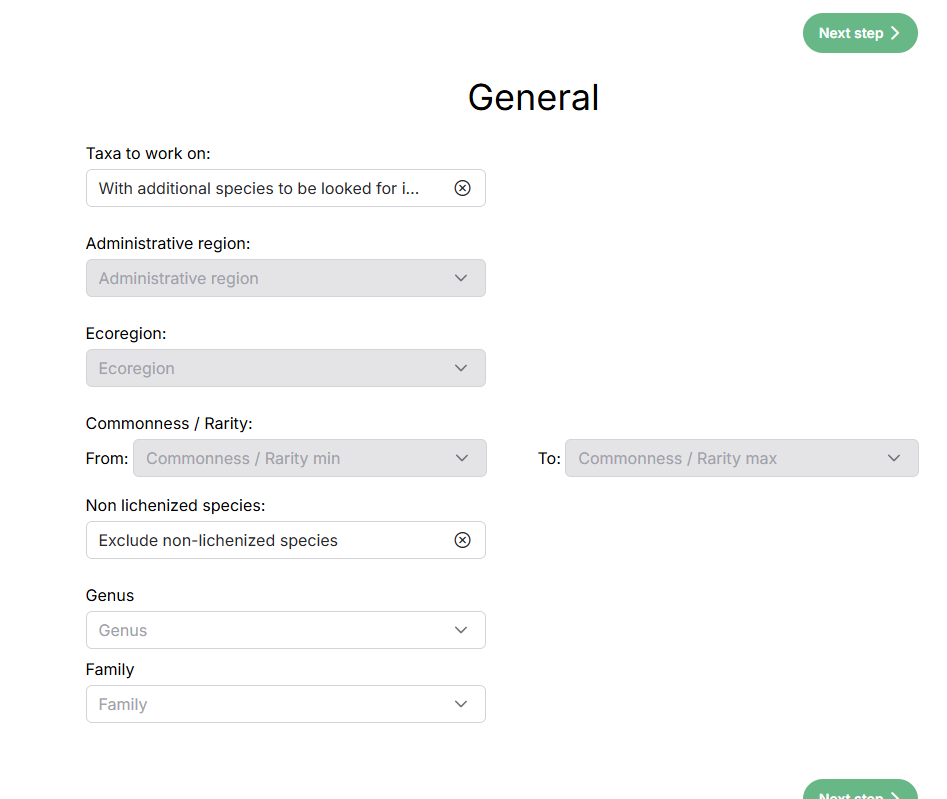Clear the Taxa to work on selection
This screenshot has height=799, width=947.
[x=462, y=188]
